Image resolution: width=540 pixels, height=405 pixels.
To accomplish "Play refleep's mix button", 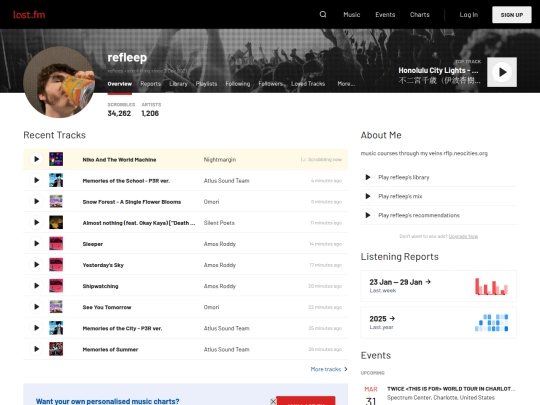I will pos(367,196).
